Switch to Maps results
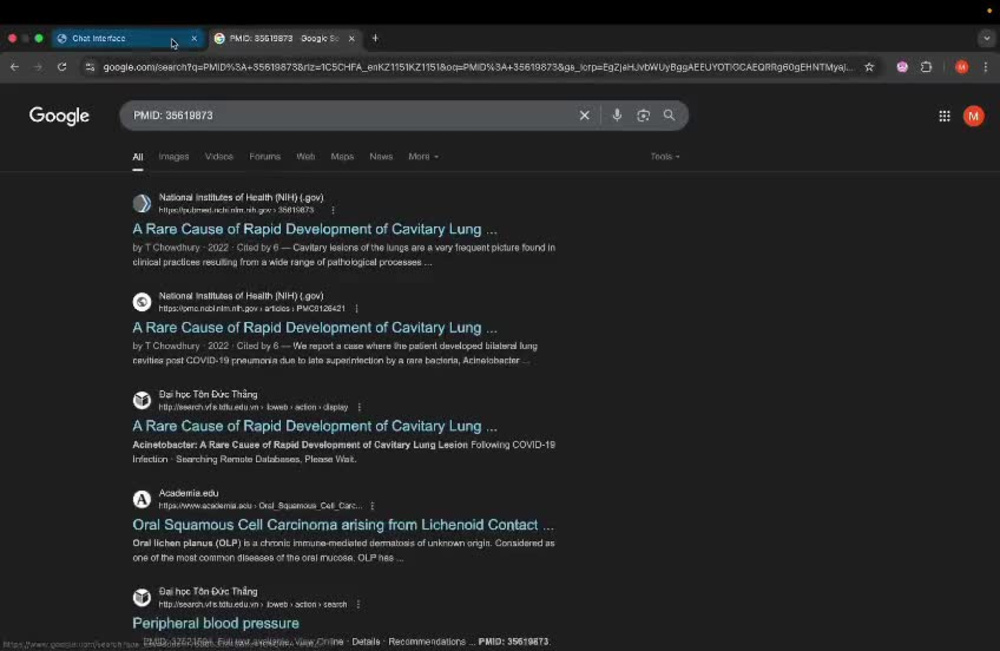 coord(342,156)
